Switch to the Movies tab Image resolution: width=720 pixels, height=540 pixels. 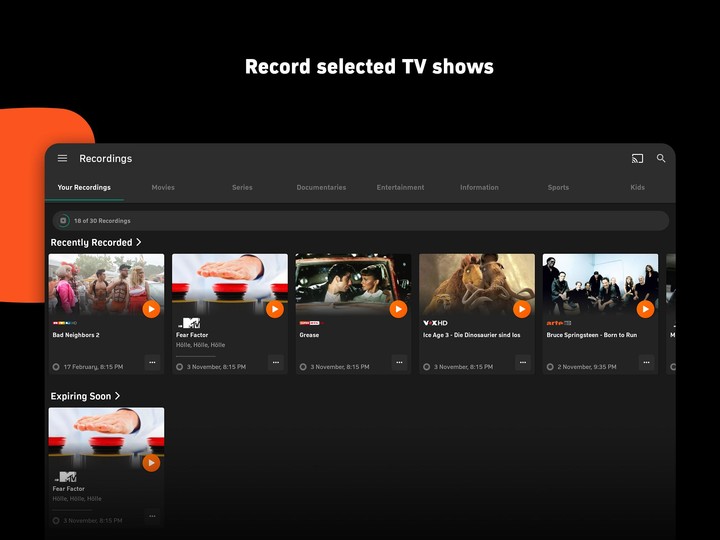pos(163,187)
